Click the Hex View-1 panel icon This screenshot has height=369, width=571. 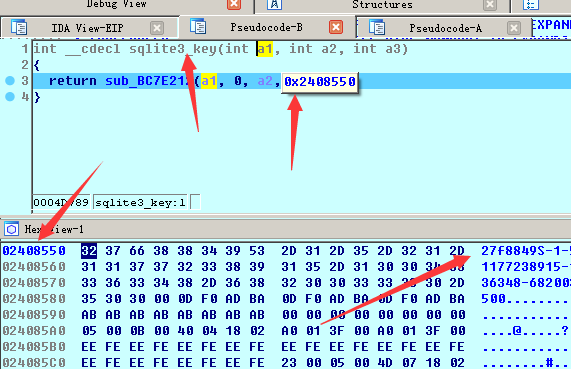click(11, 229)
